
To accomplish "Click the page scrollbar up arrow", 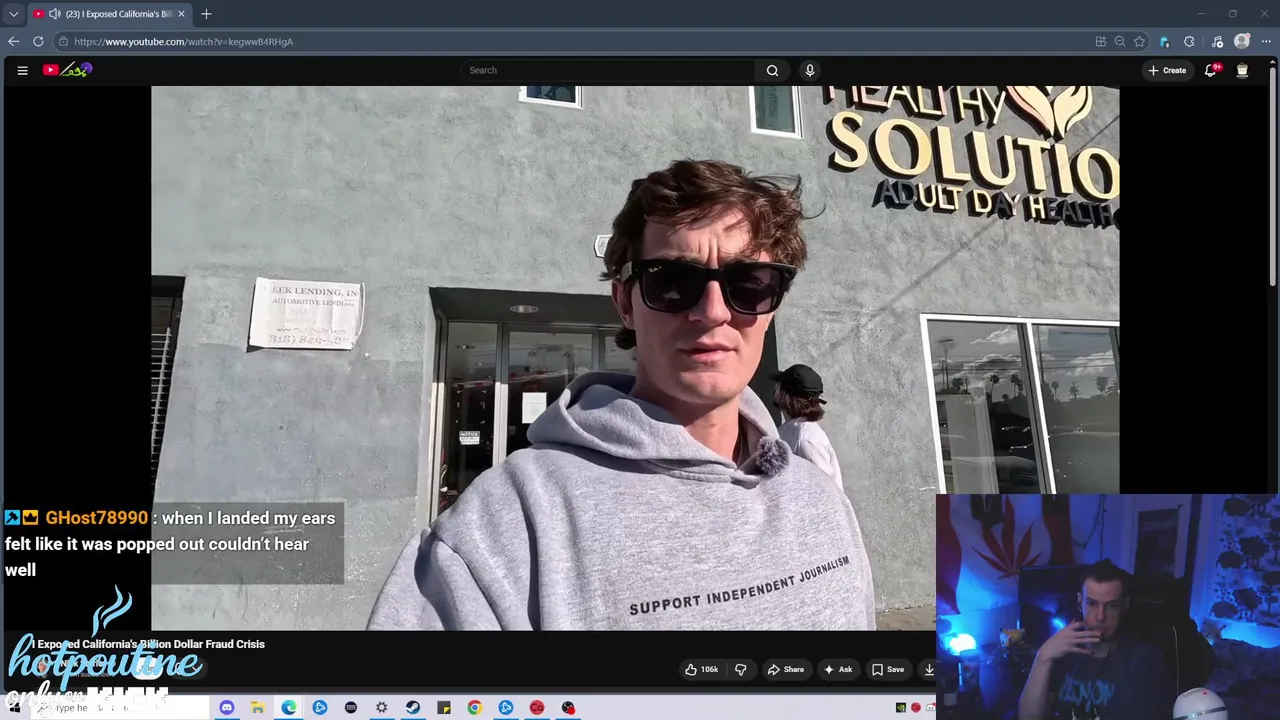I will click(x=1274, y=62).
